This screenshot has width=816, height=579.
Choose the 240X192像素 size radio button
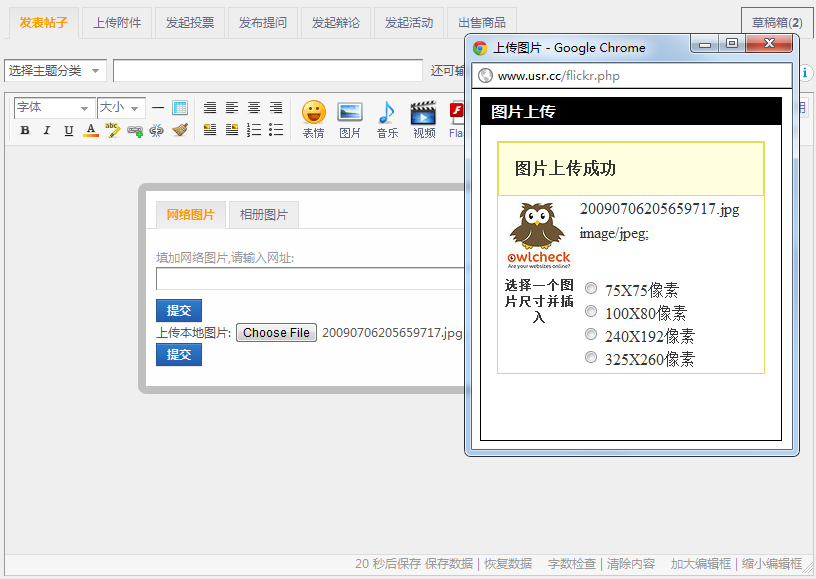[x=591, y=333]
